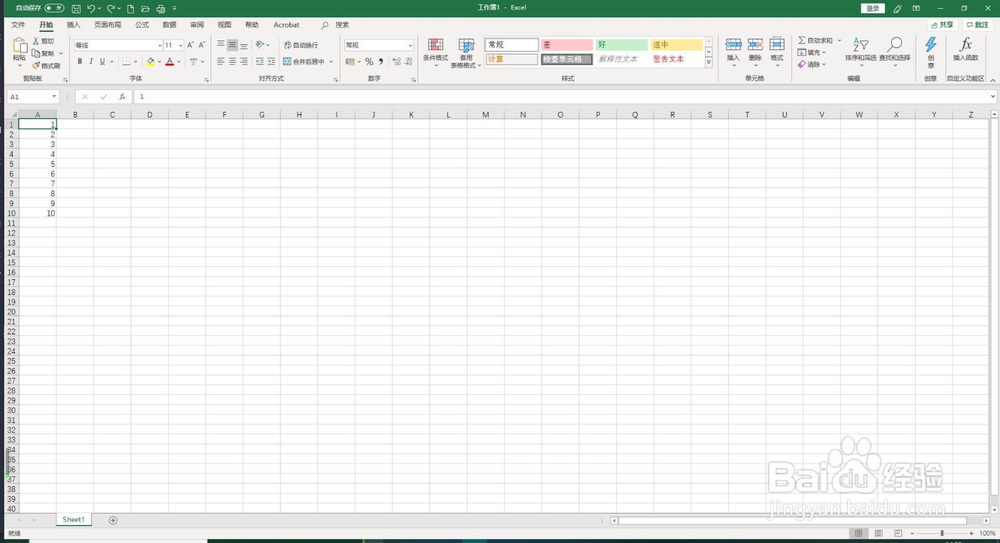1000x543 pixels.
Task: Click the 登录 sign-in button
Action: [872, 8]
